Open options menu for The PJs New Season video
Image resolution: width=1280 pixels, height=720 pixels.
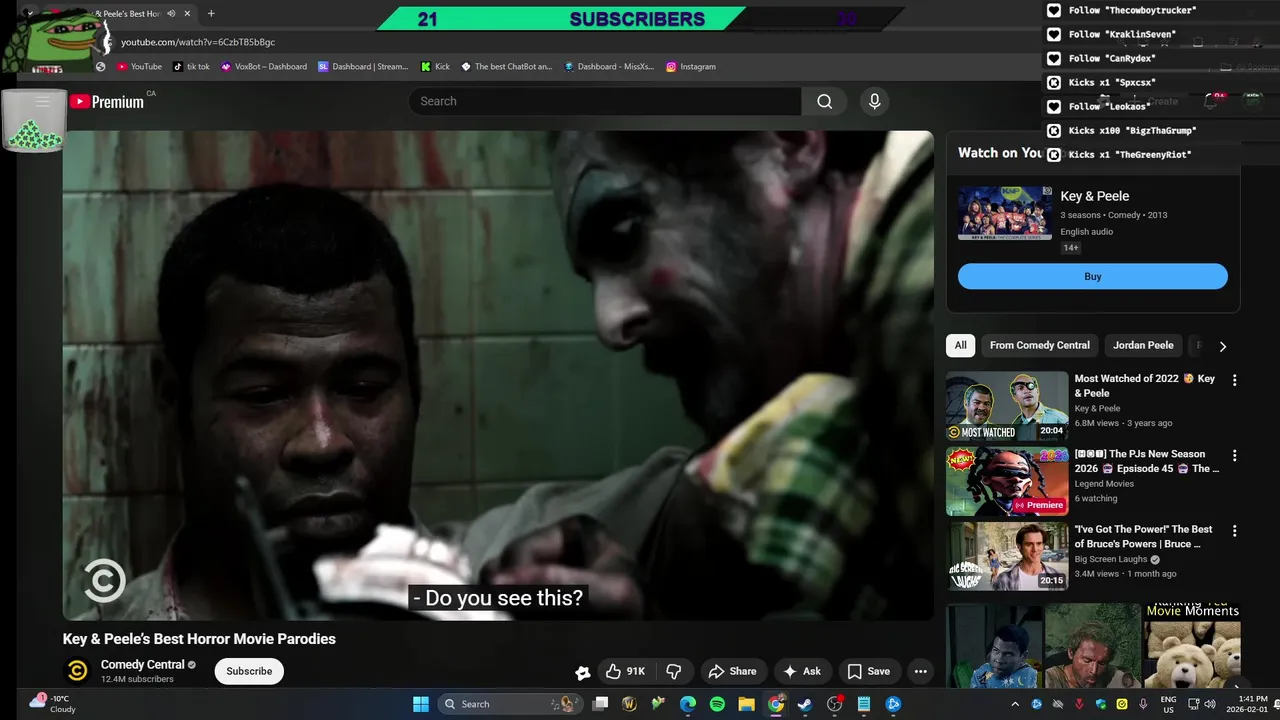coord(1234,455)
